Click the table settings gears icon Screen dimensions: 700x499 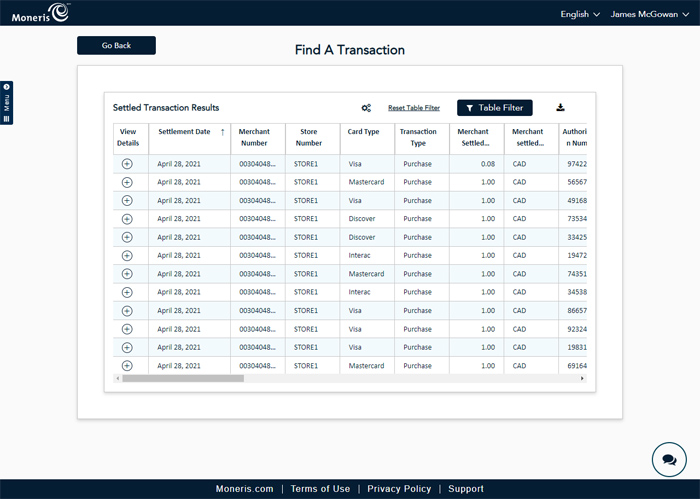[366, 108]
